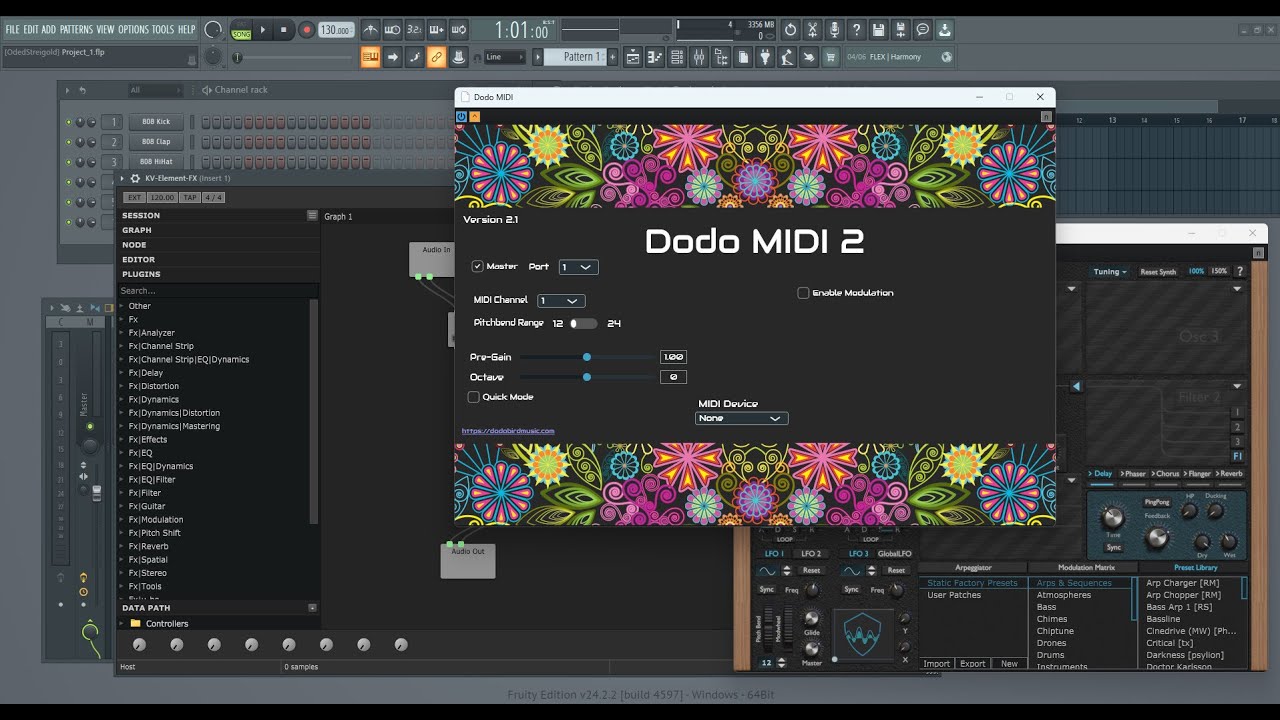
Task: Click the blue arrow left of Filter 2
Action: [1076, 386]
